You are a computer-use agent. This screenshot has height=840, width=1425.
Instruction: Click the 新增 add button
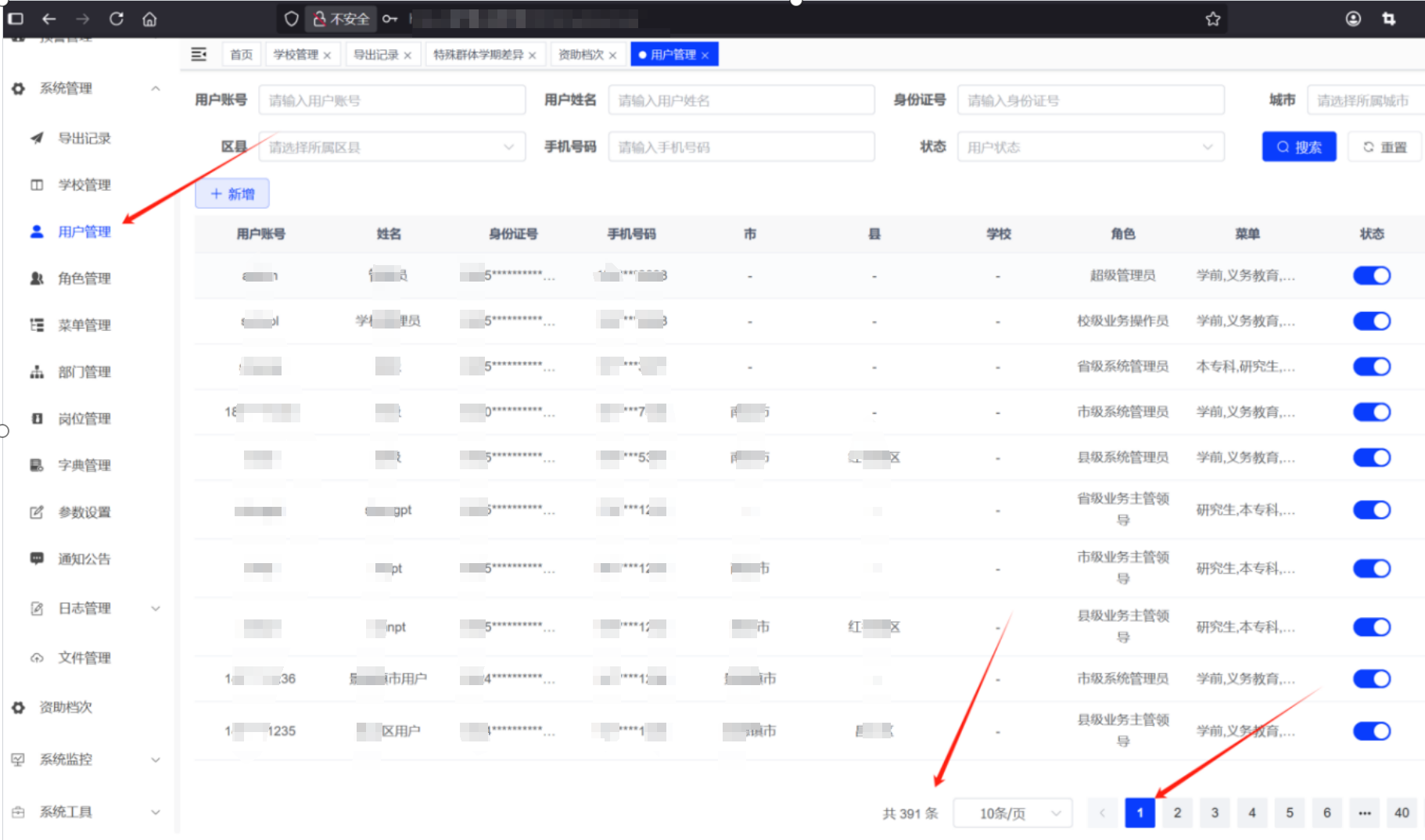232,194
